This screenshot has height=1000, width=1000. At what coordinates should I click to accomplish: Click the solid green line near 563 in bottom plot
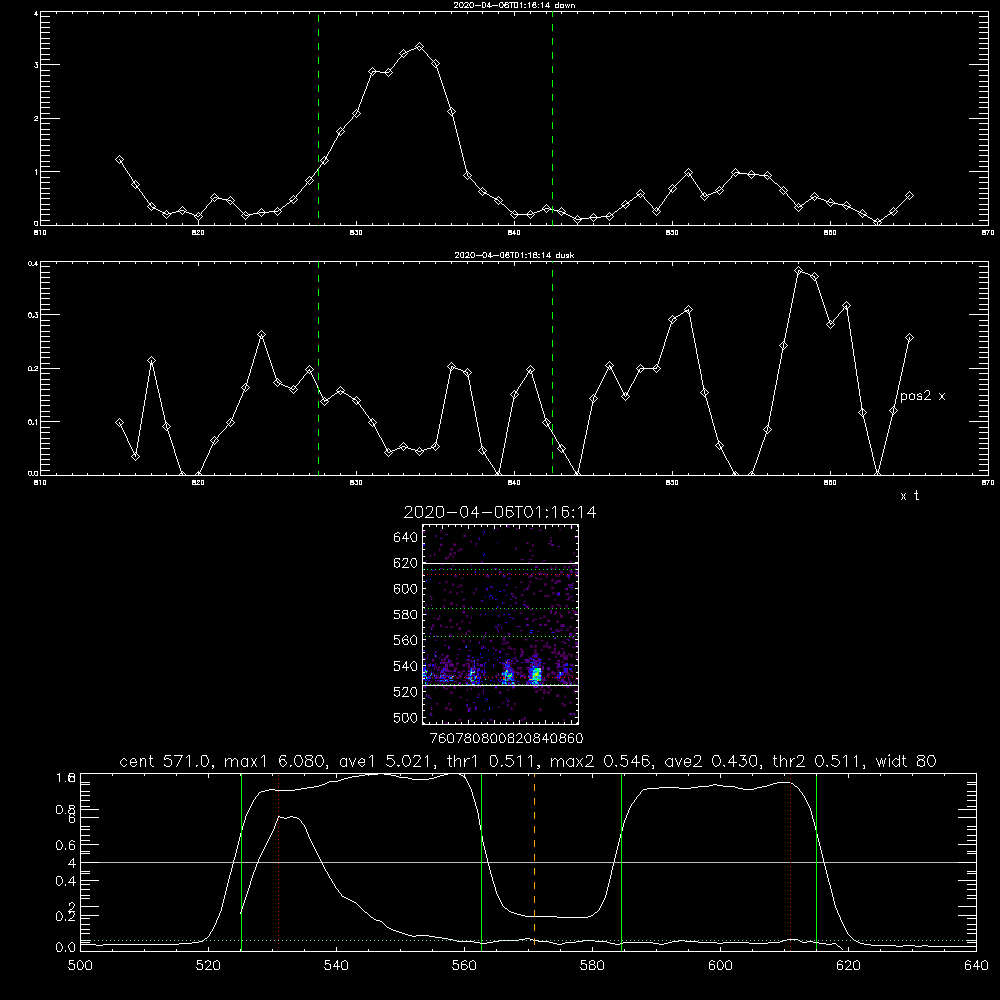482,861
